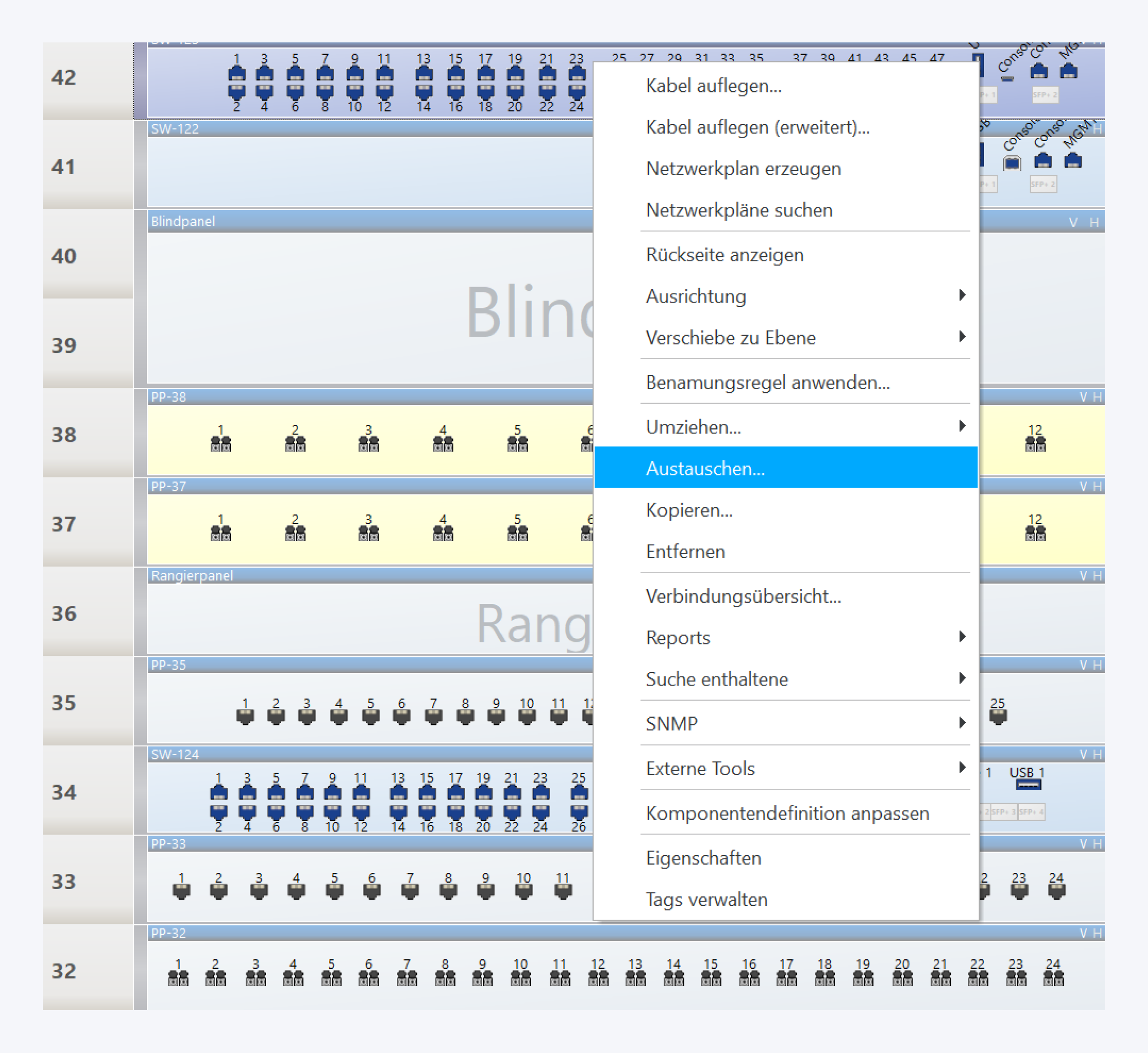
Task: Select rack unit 36 label
Action: (x=64, y=613)
